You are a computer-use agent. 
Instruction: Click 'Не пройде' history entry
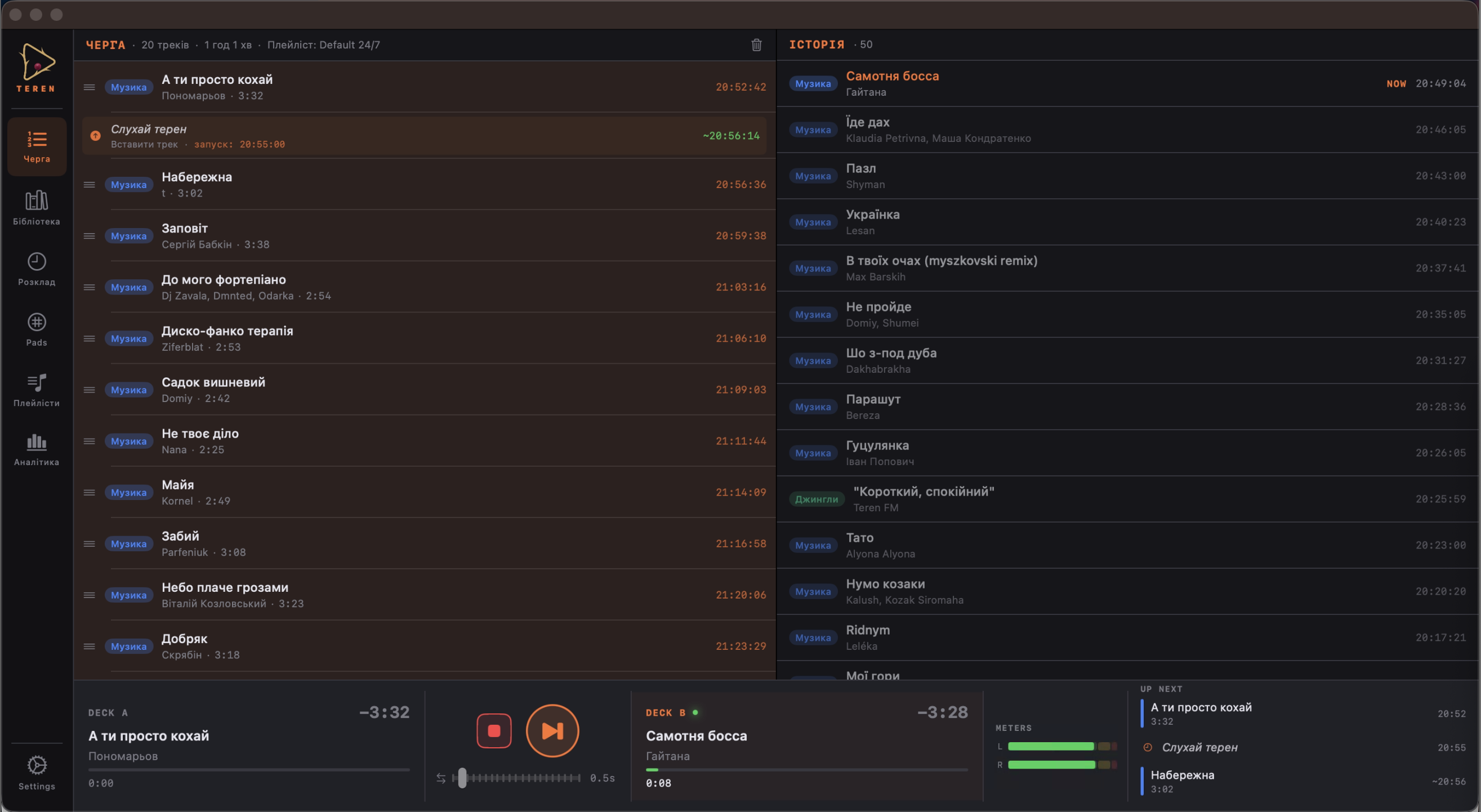click(1127, 314)
